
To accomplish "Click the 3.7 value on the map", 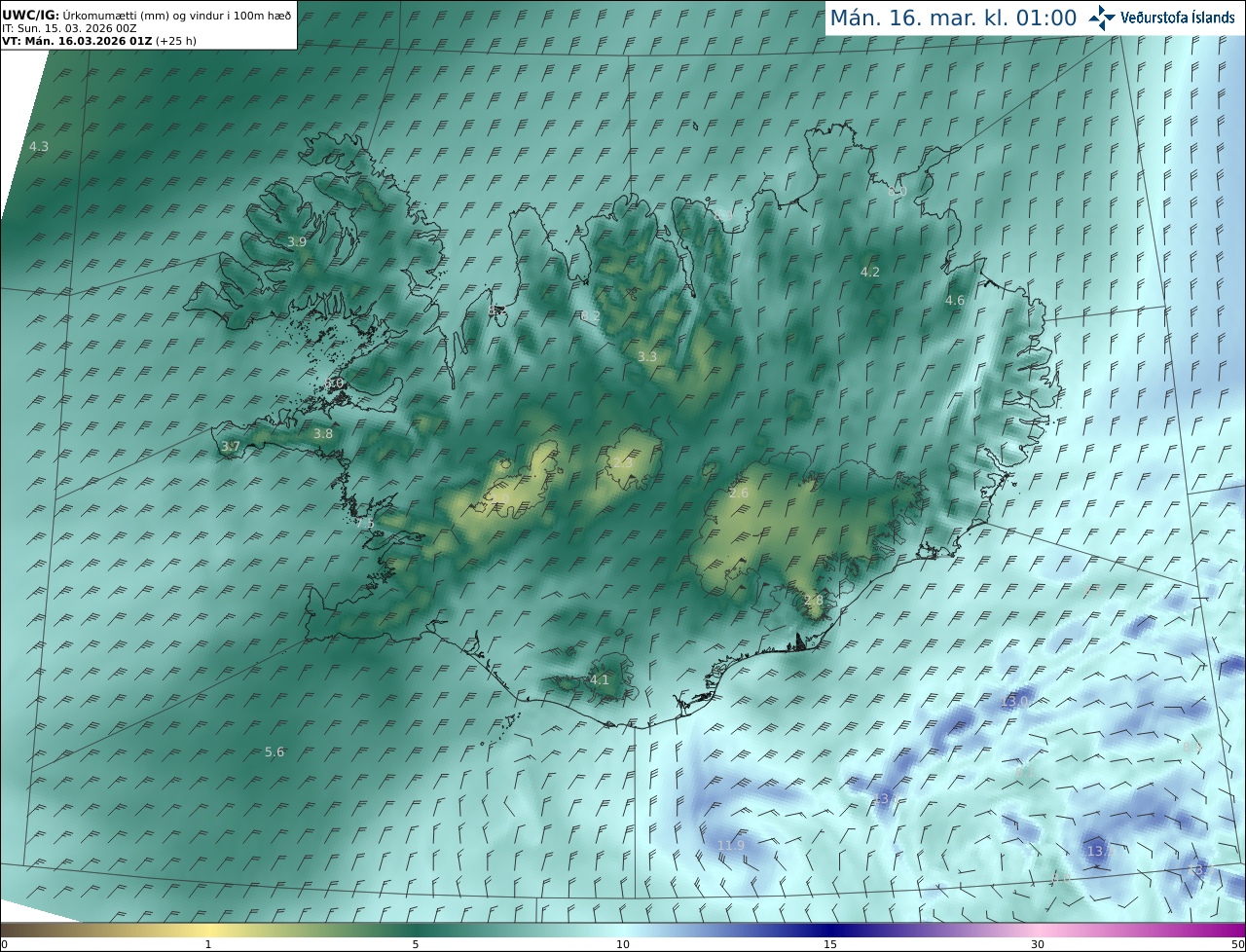I will (x=231, y=447).
